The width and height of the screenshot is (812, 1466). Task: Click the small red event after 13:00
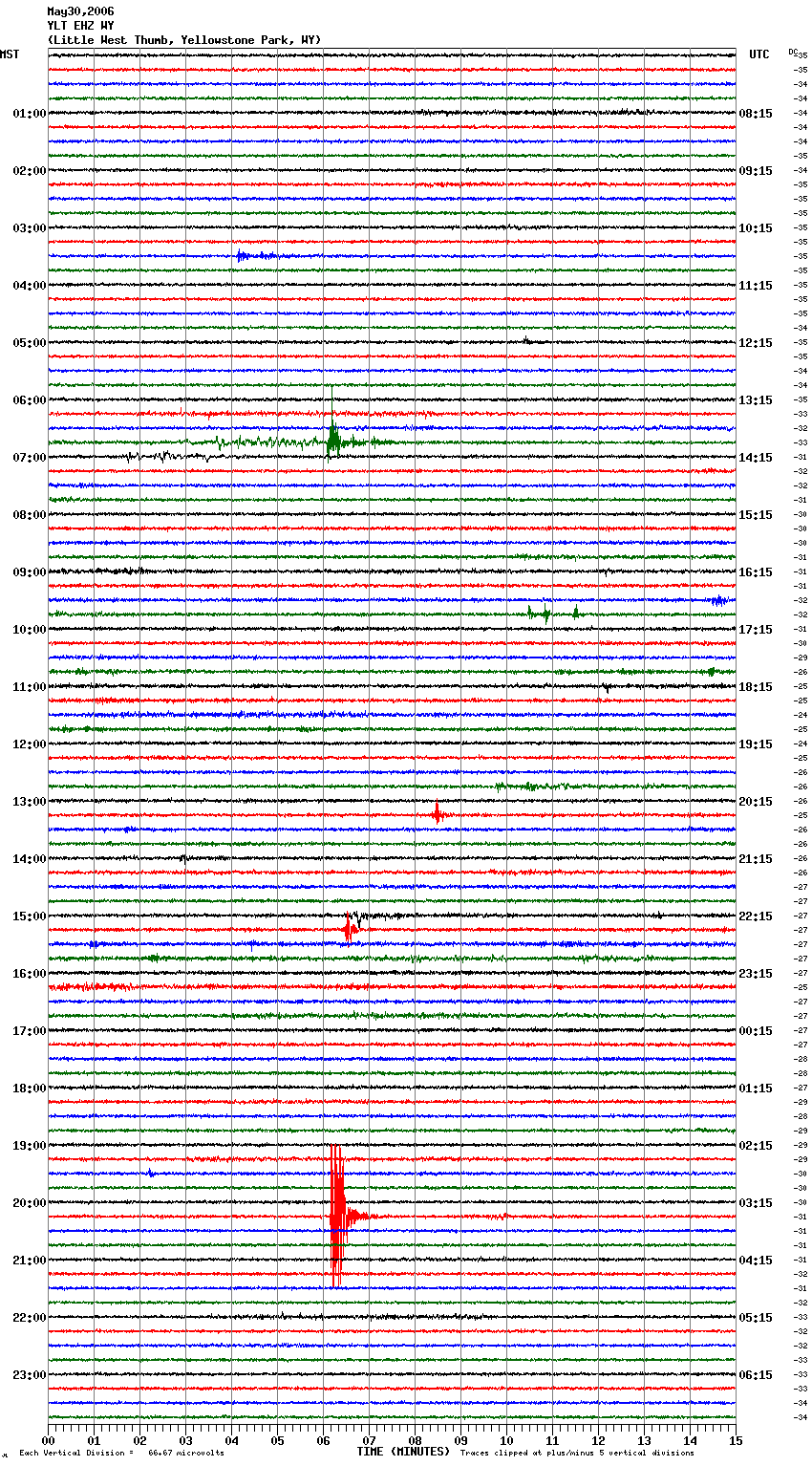tap(437, 814)
